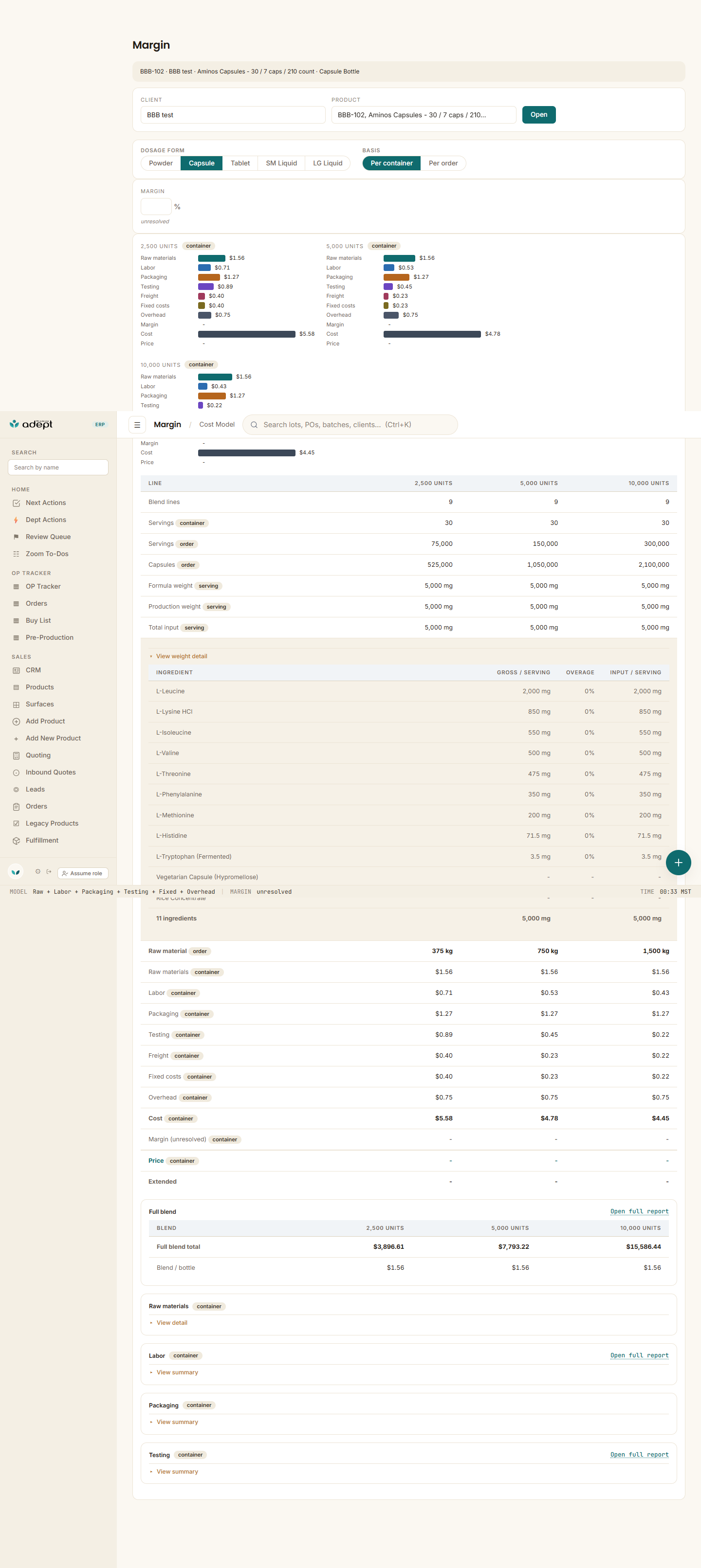Open Dept Actions lightning icon
This screenshot has width=701, height=1568.
[x=17, y=520]
